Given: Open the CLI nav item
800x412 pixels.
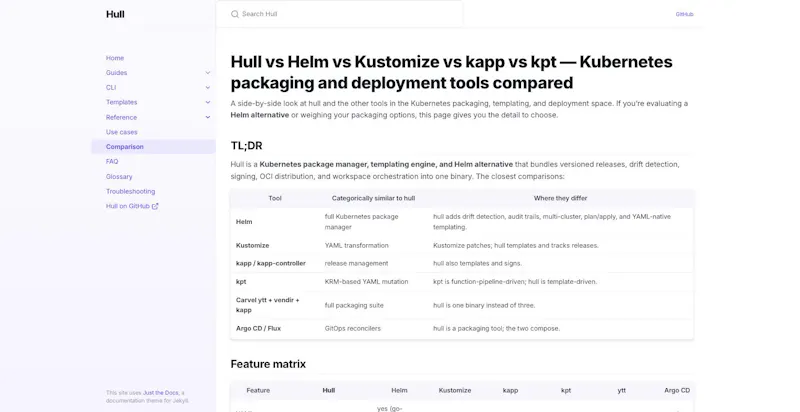Looking at the screenshot, I should point(111,88).
